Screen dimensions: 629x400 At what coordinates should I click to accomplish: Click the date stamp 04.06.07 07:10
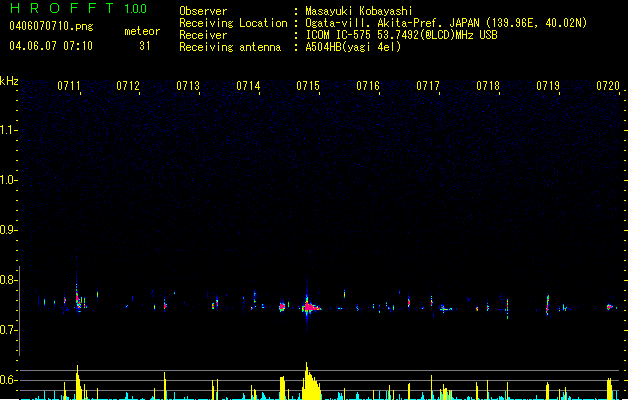(51, 46)
